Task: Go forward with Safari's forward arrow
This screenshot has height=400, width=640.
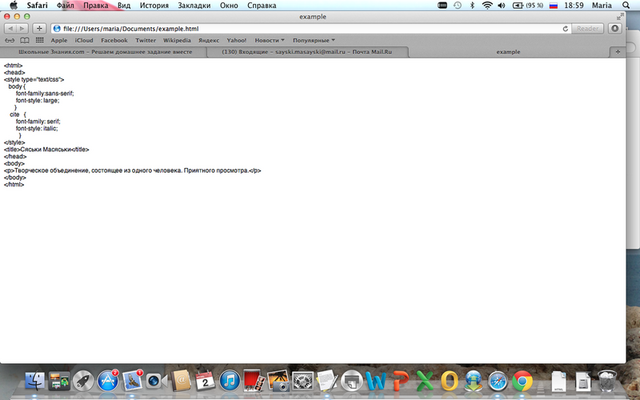Action: pos(22,29)
